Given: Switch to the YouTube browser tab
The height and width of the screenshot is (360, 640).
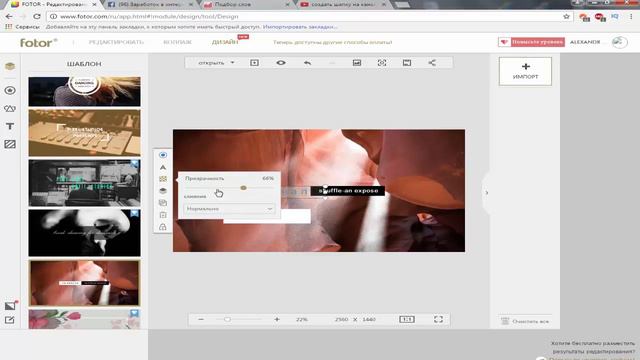Looking at the screenshot, I should (x=343, y=4).
